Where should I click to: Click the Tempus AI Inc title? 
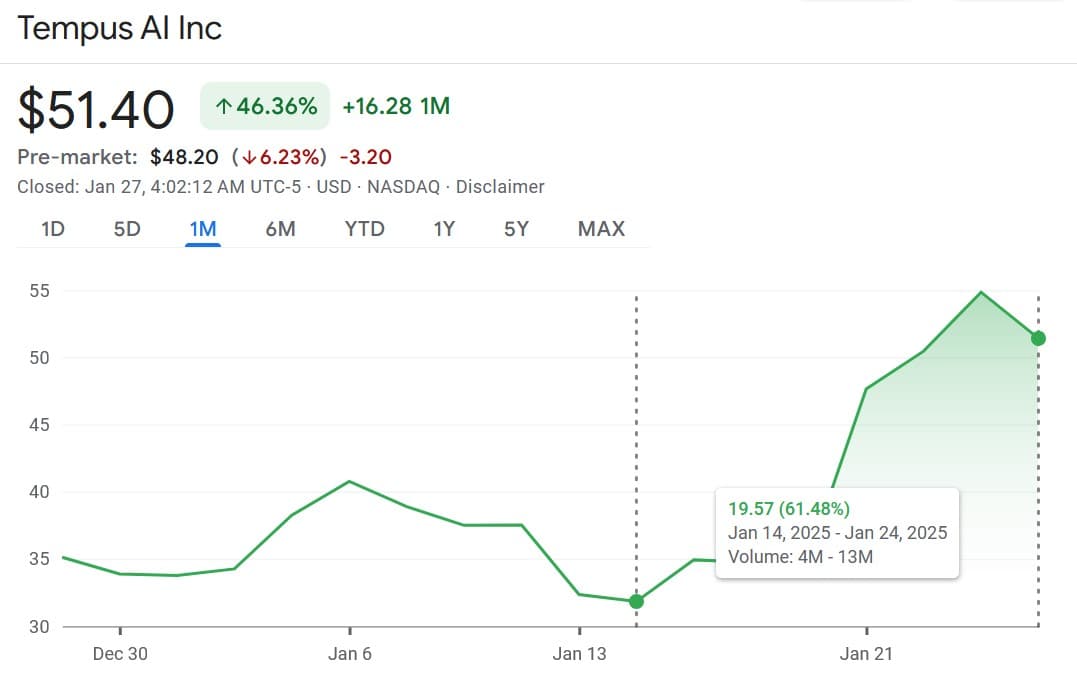coord(119,29)
